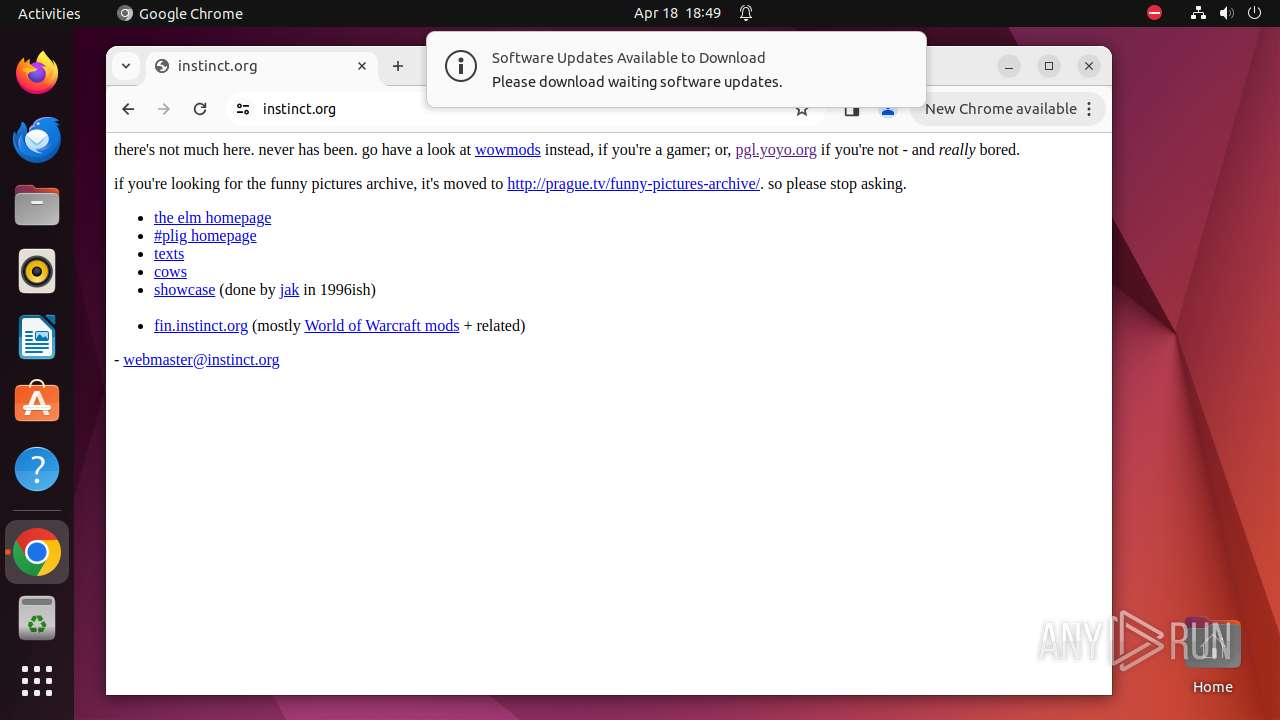Visit the prague.tv funny-pictures-archive link
Screen dimensions: 1280x720
(x=634, y=184)
